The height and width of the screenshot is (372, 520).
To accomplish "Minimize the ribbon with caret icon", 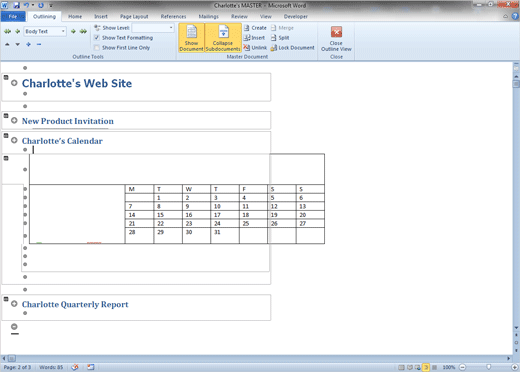I will (x=506, y=16).
